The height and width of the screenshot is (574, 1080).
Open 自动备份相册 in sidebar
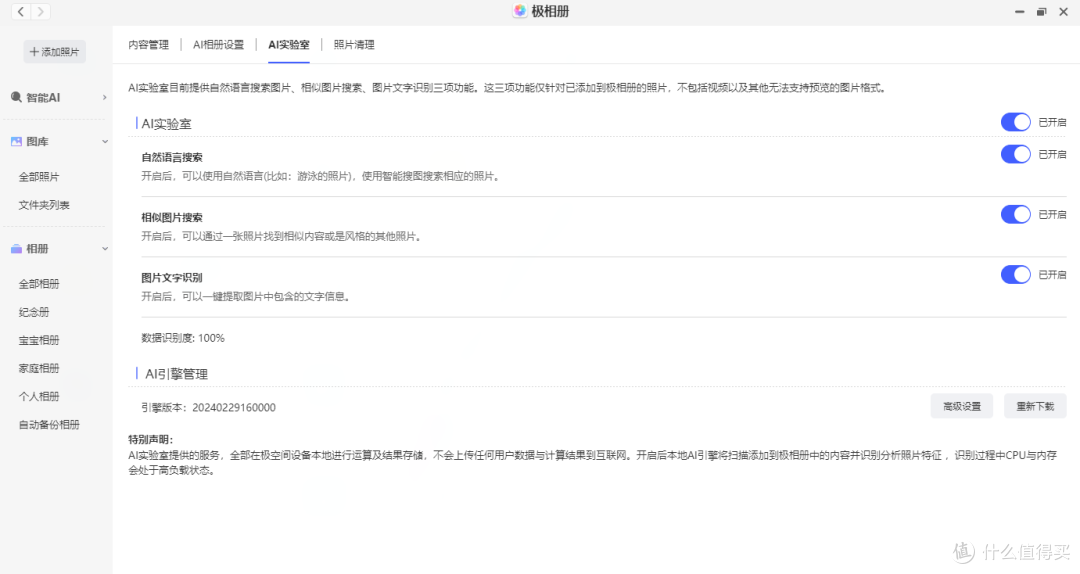click(49, 424)
